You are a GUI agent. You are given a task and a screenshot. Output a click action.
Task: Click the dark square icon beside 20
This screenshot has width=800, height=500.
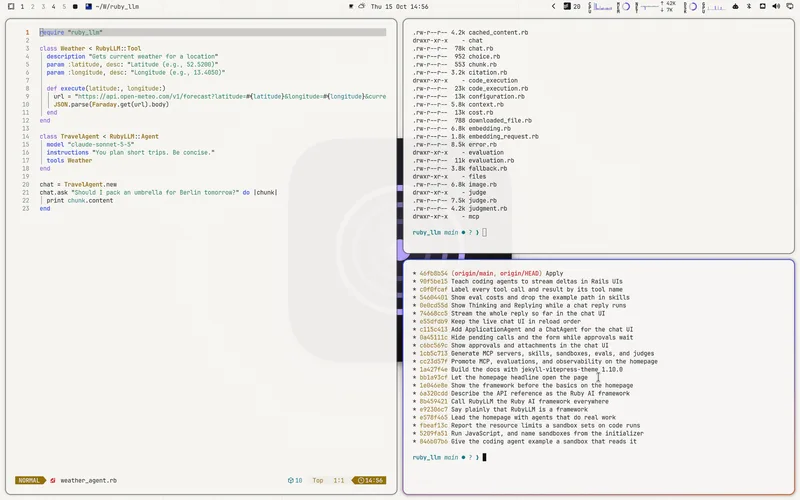(x=567, y=7)
